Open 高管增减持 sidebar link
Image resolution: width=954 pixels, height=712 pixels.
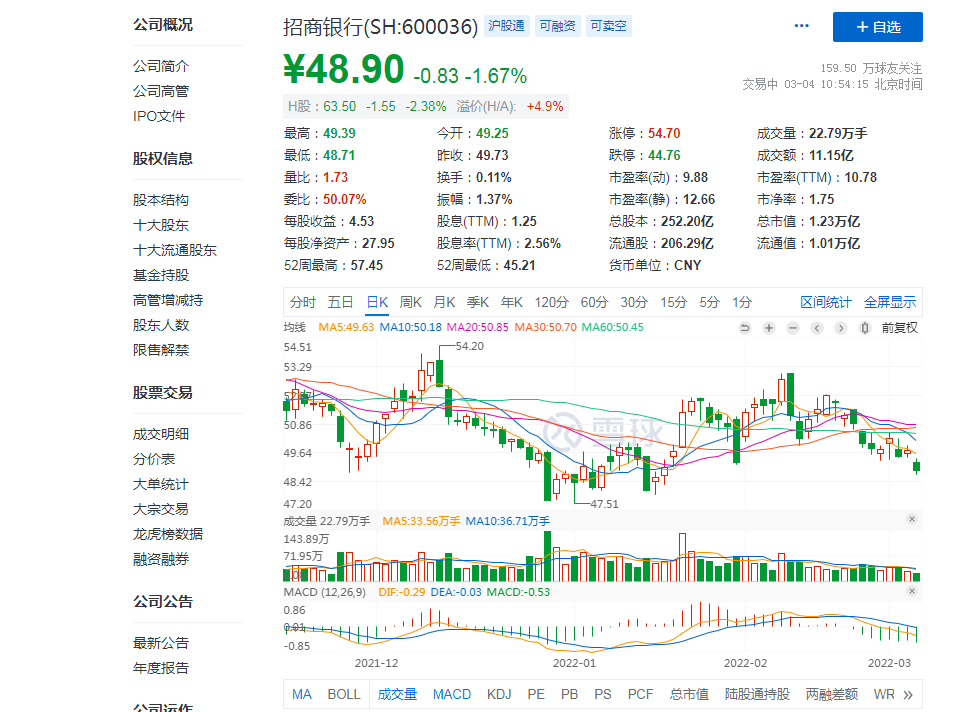pyautogui.click(x=168, y=300)
